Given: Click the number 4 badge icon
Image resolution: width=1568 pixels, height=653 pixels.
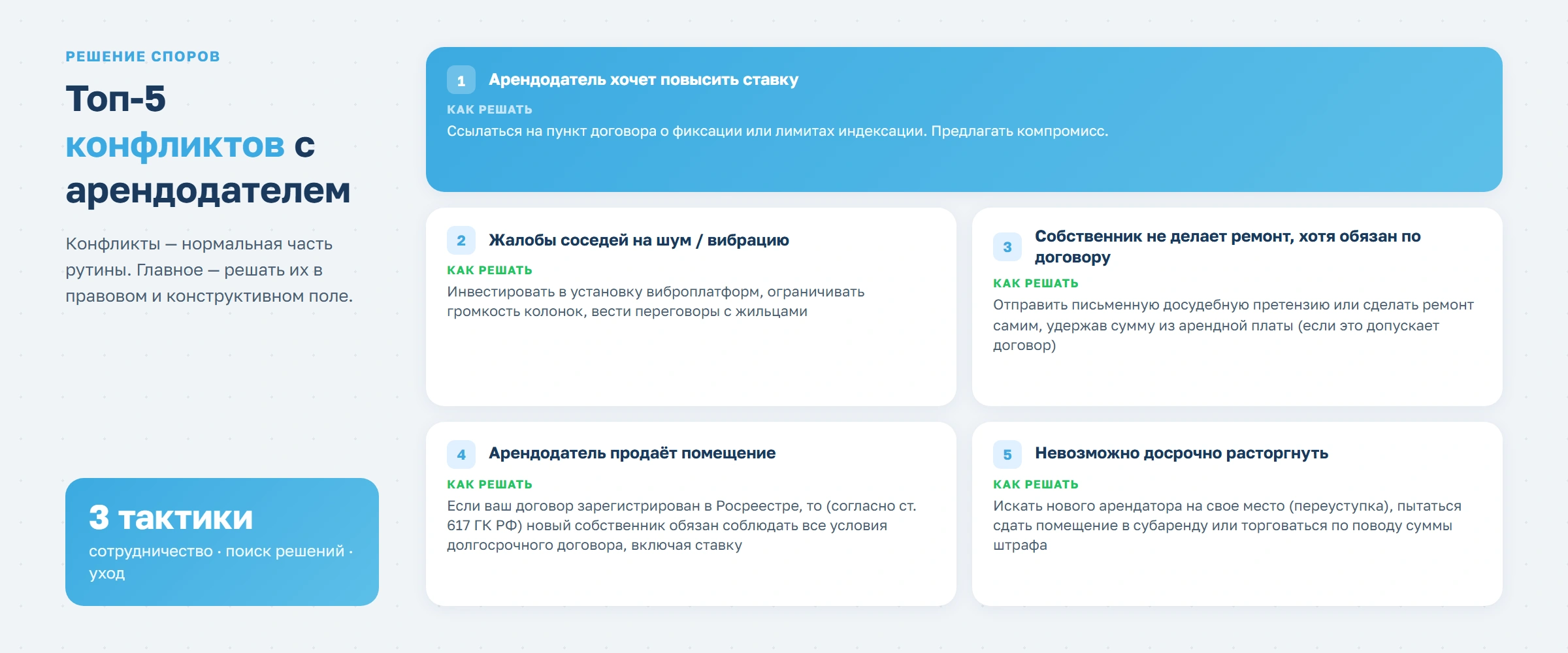Looking at the screenshot, I should point(462,453).
